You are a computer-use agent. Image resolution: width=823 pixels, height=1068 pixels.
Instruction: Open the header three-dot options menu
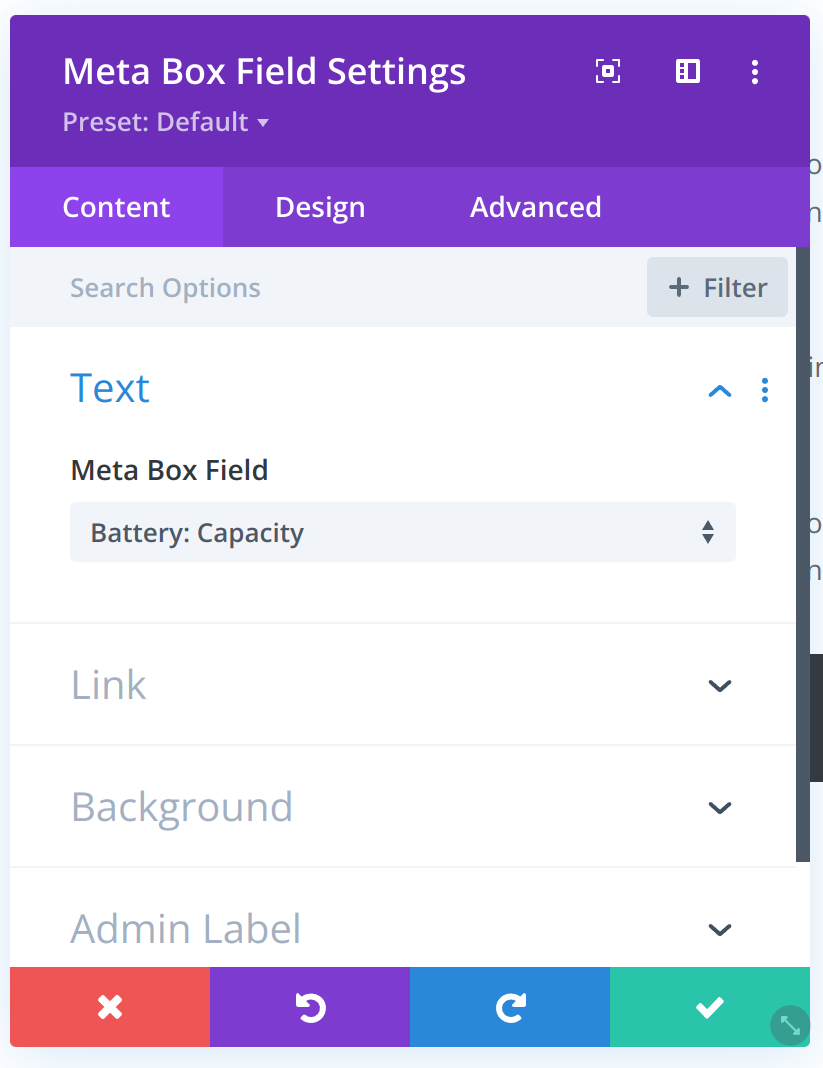(755, 71)
